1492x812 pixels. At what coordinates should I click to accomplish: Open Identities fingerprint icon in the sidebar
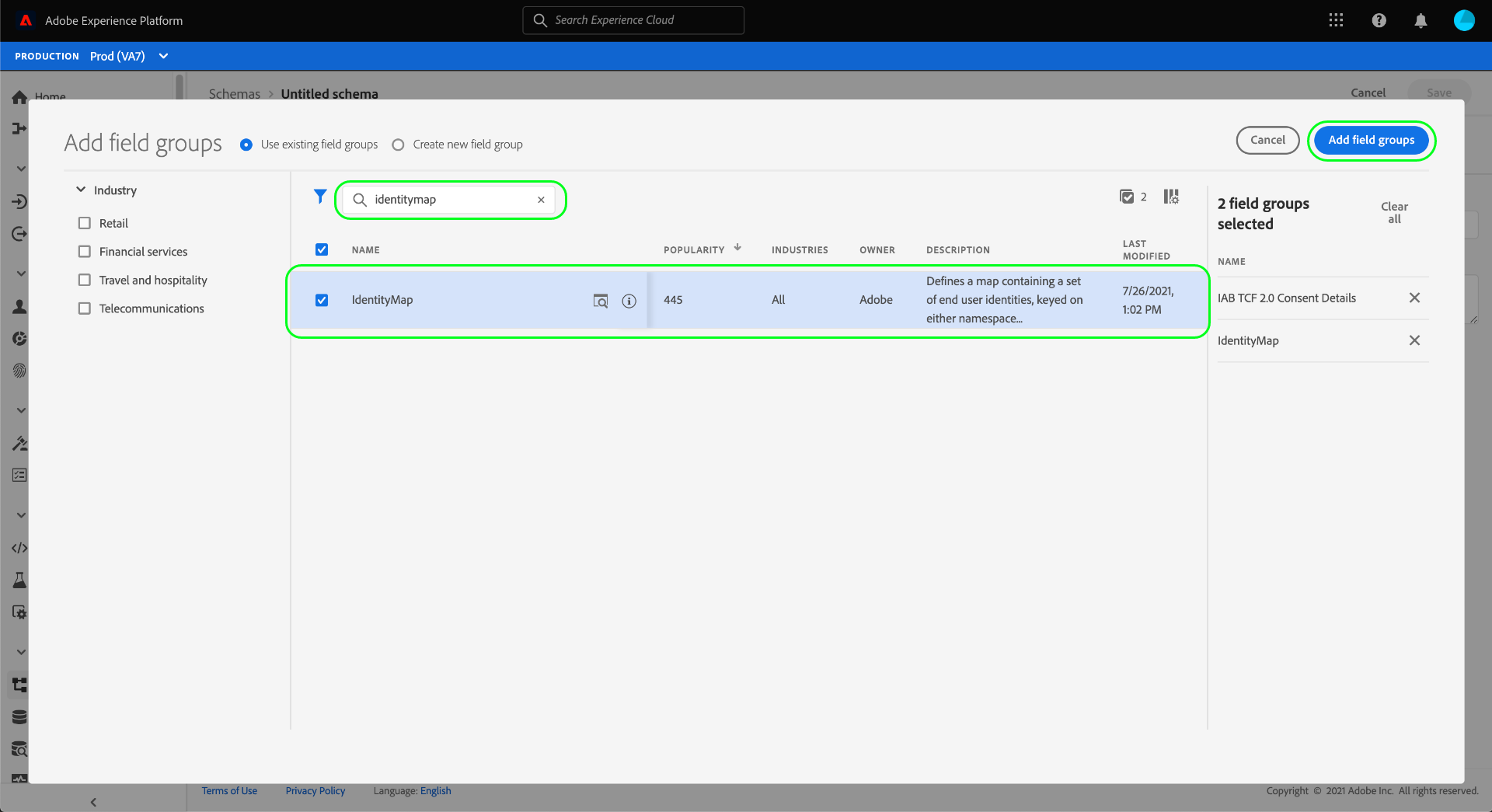click(x=19, y=371)
